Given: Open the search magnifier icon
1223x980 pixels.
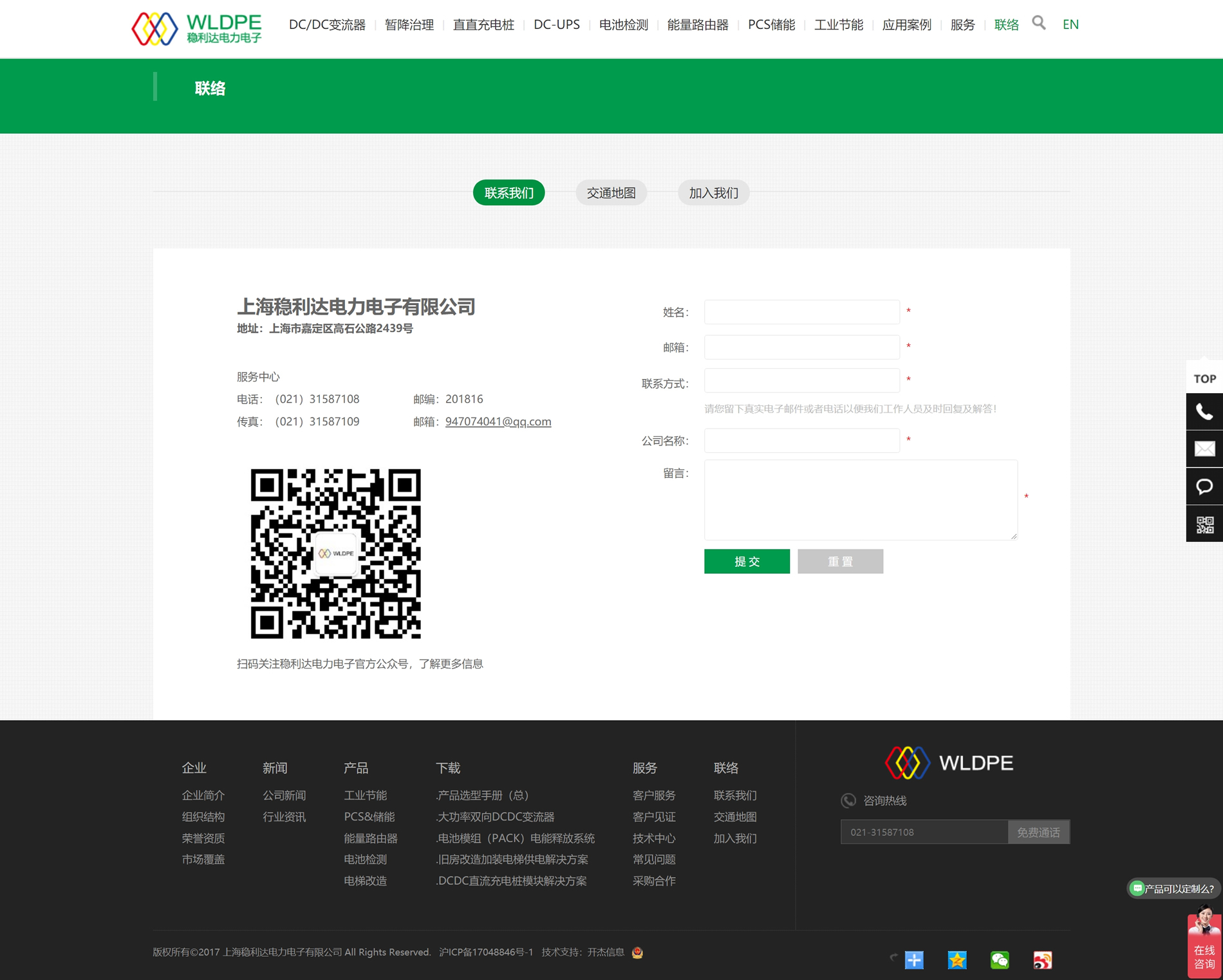Looking at the screenshot, I should coord(1038,23).
